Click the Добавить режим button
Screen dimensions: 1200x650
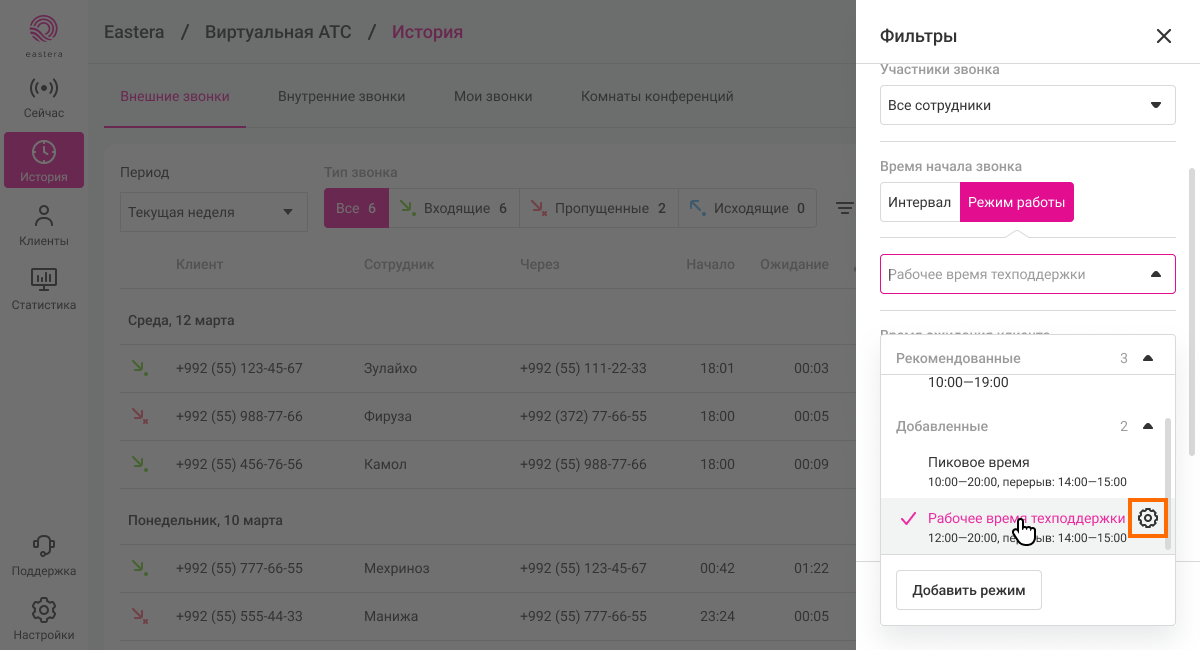coord(968,590)
